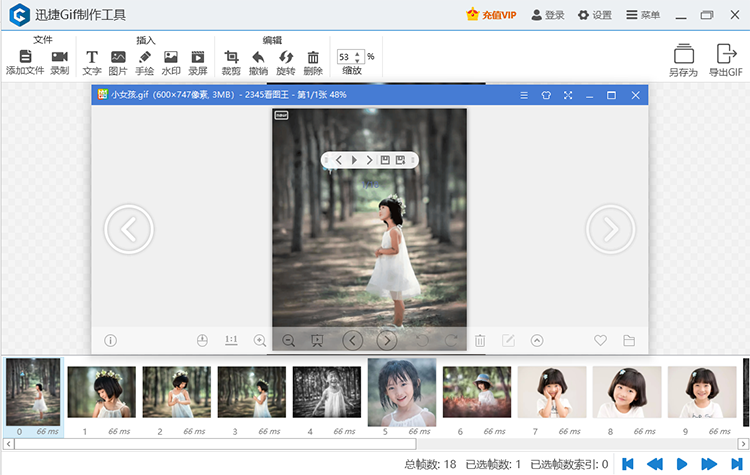This screenshot has height=475, width=750.
Task: Select frame 5 close-up thumbnail
Action: [x=402, y=393]
